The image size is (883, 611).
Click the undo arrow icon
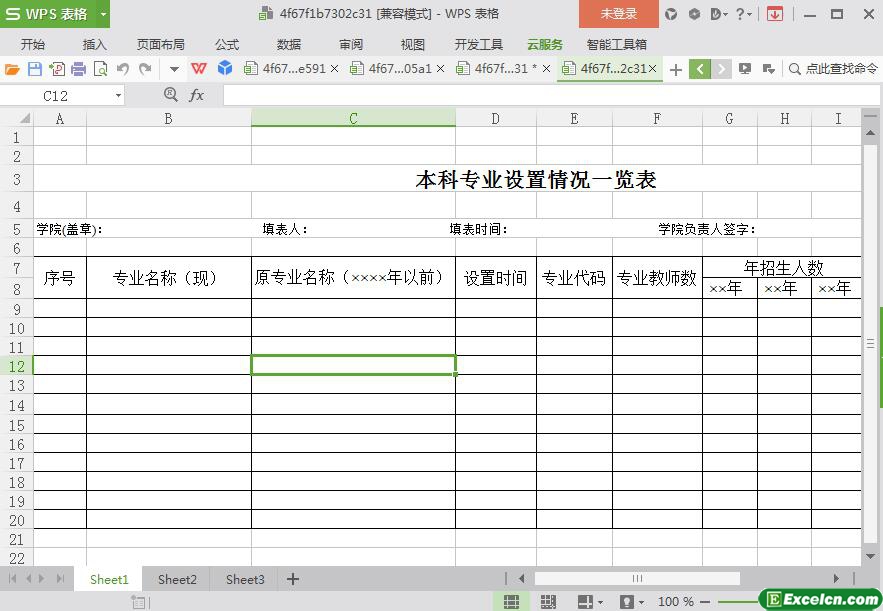pos(122,69)
